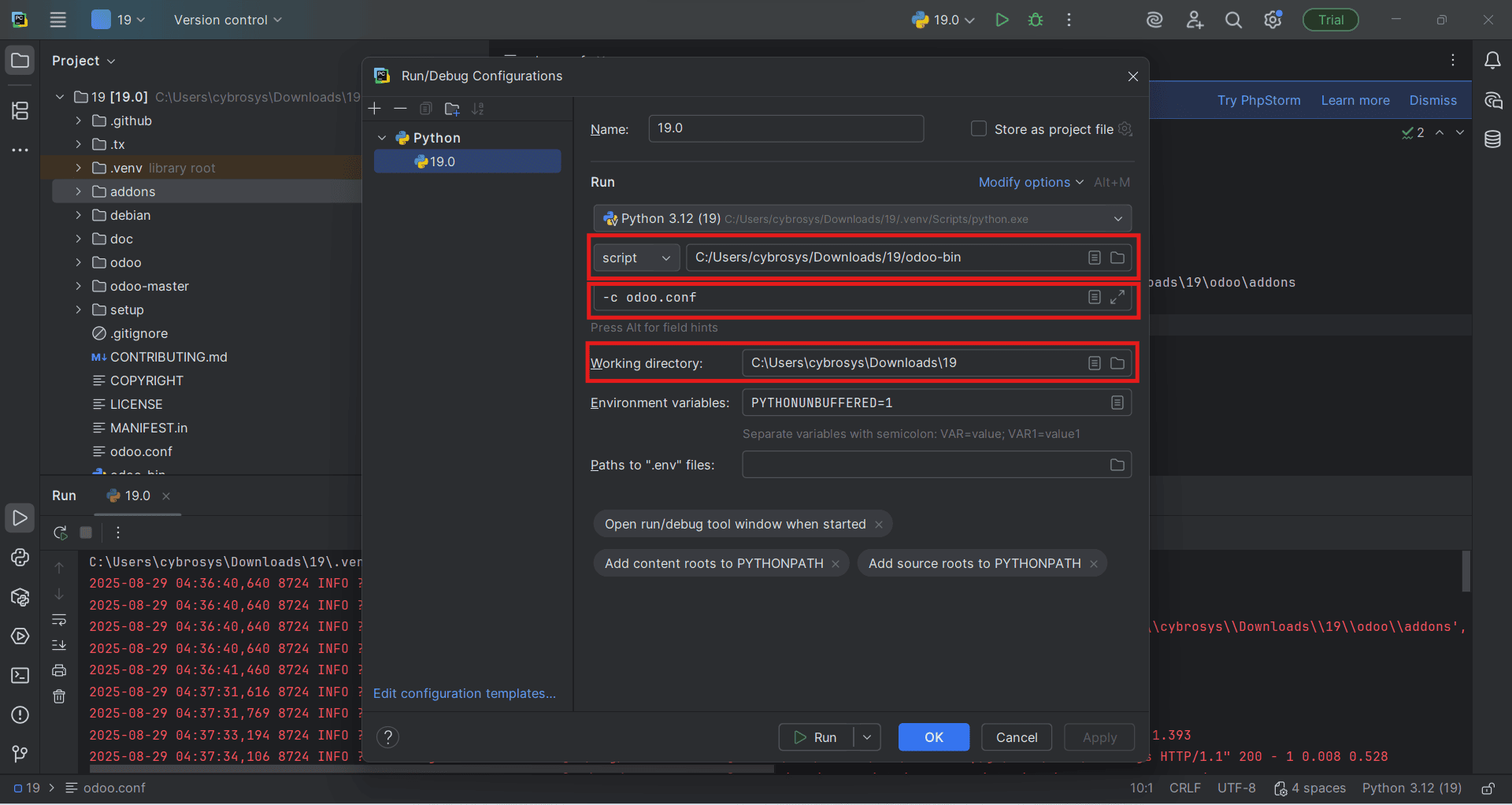Dismiss the PhpStorm banner
The width and height of the screenshot is (1512, 805).
(1432, 100)
